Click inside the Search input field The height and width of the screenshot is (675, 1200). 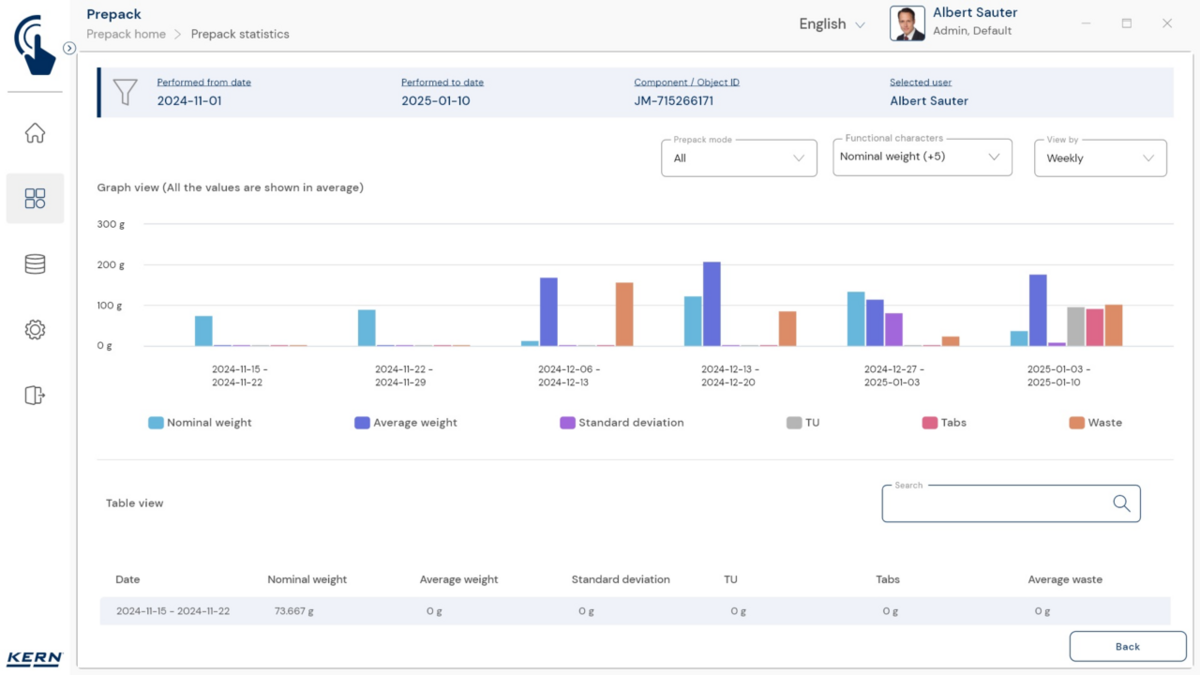coord(995,504)
